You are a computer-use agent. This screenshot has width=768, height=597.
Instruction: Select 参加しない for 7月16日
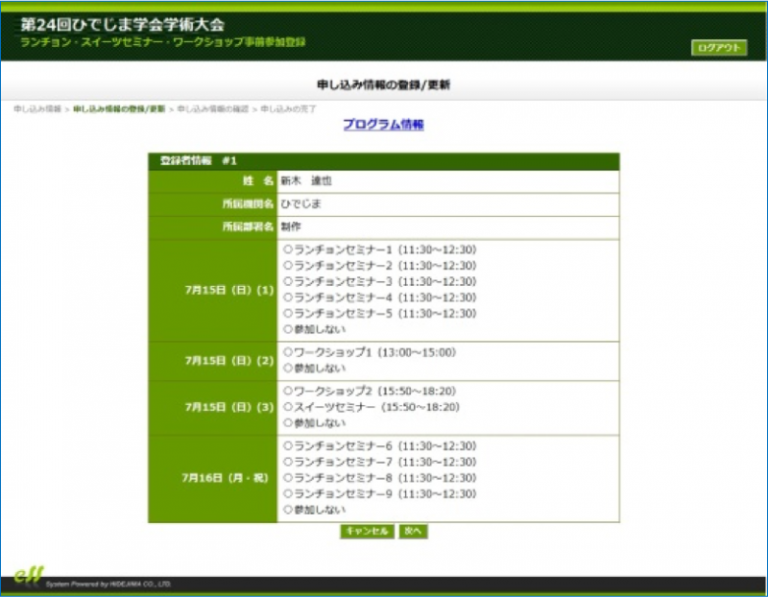coord(288,509)
